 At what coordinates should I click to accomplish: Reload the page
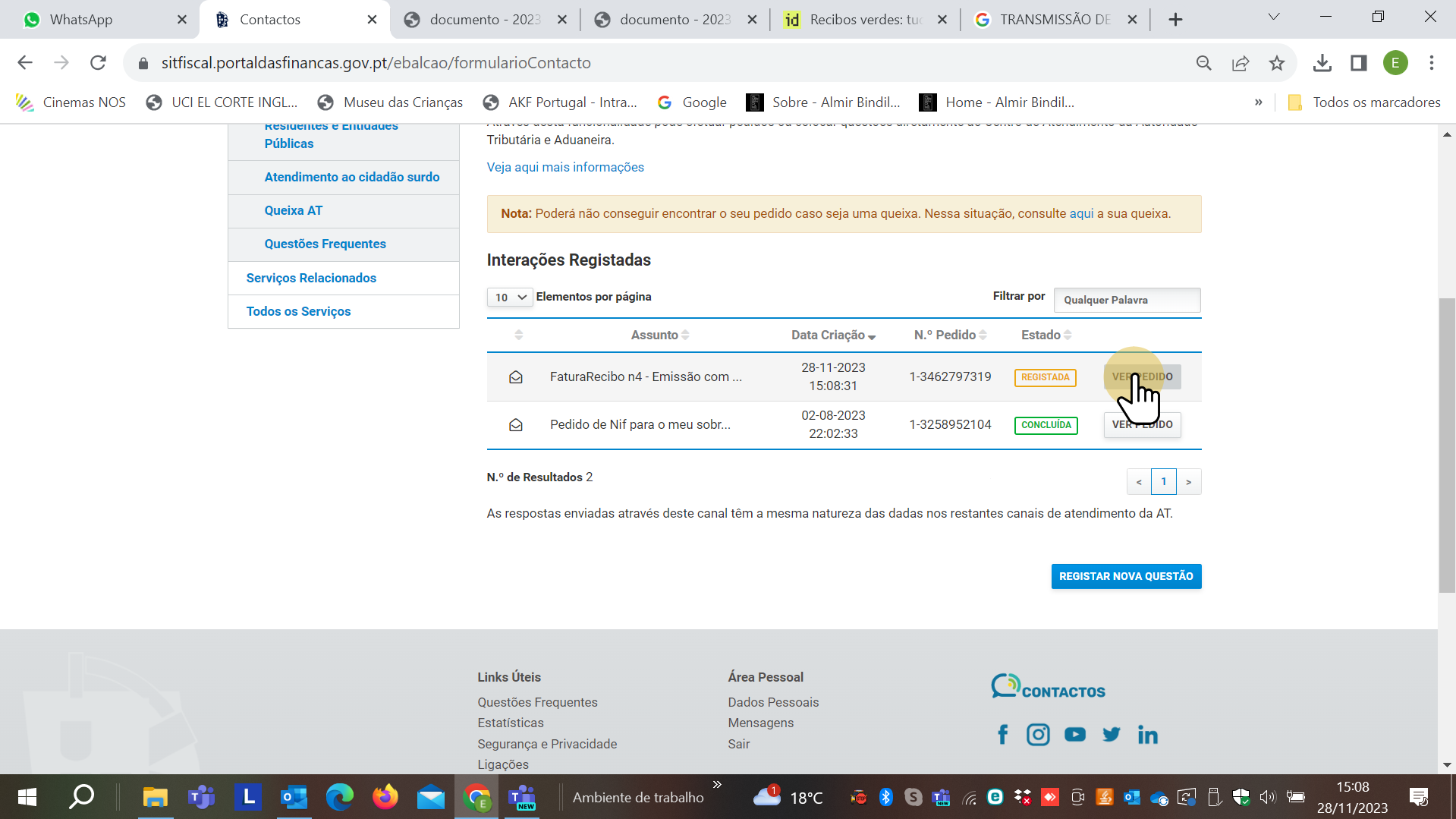(98, 63)
